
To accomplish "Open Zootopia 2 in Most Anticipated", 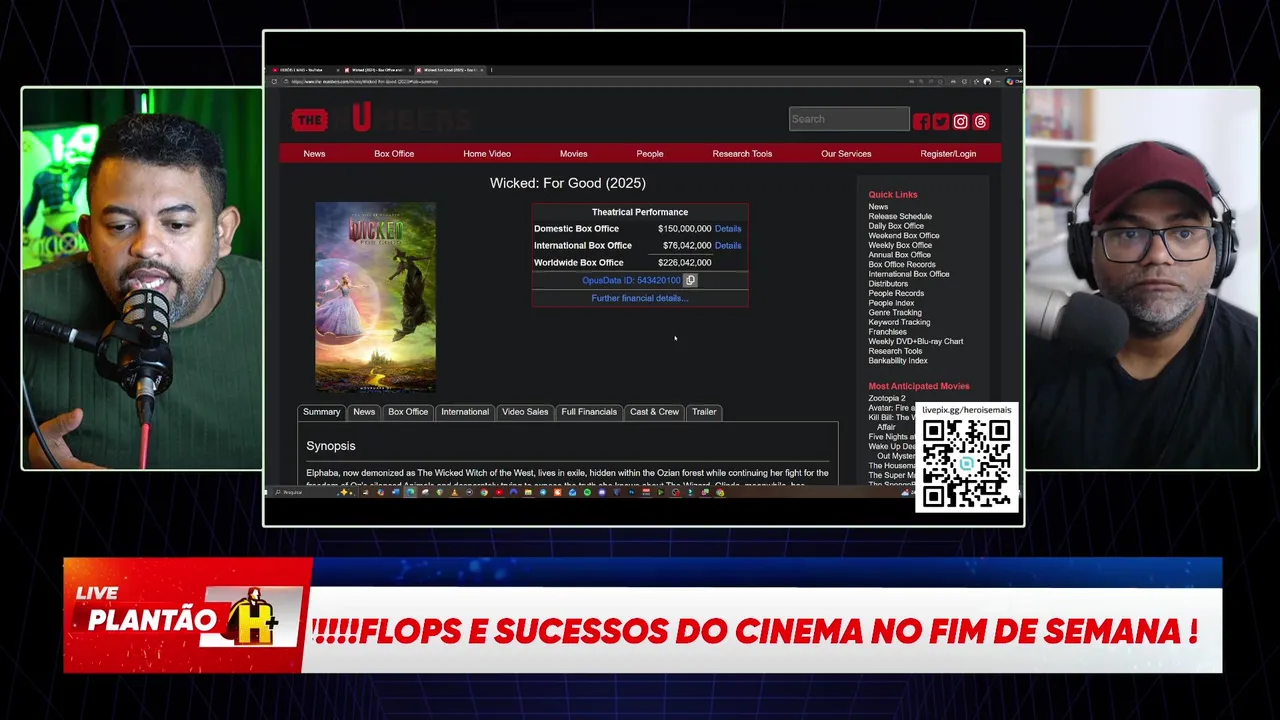I will 887,399.
